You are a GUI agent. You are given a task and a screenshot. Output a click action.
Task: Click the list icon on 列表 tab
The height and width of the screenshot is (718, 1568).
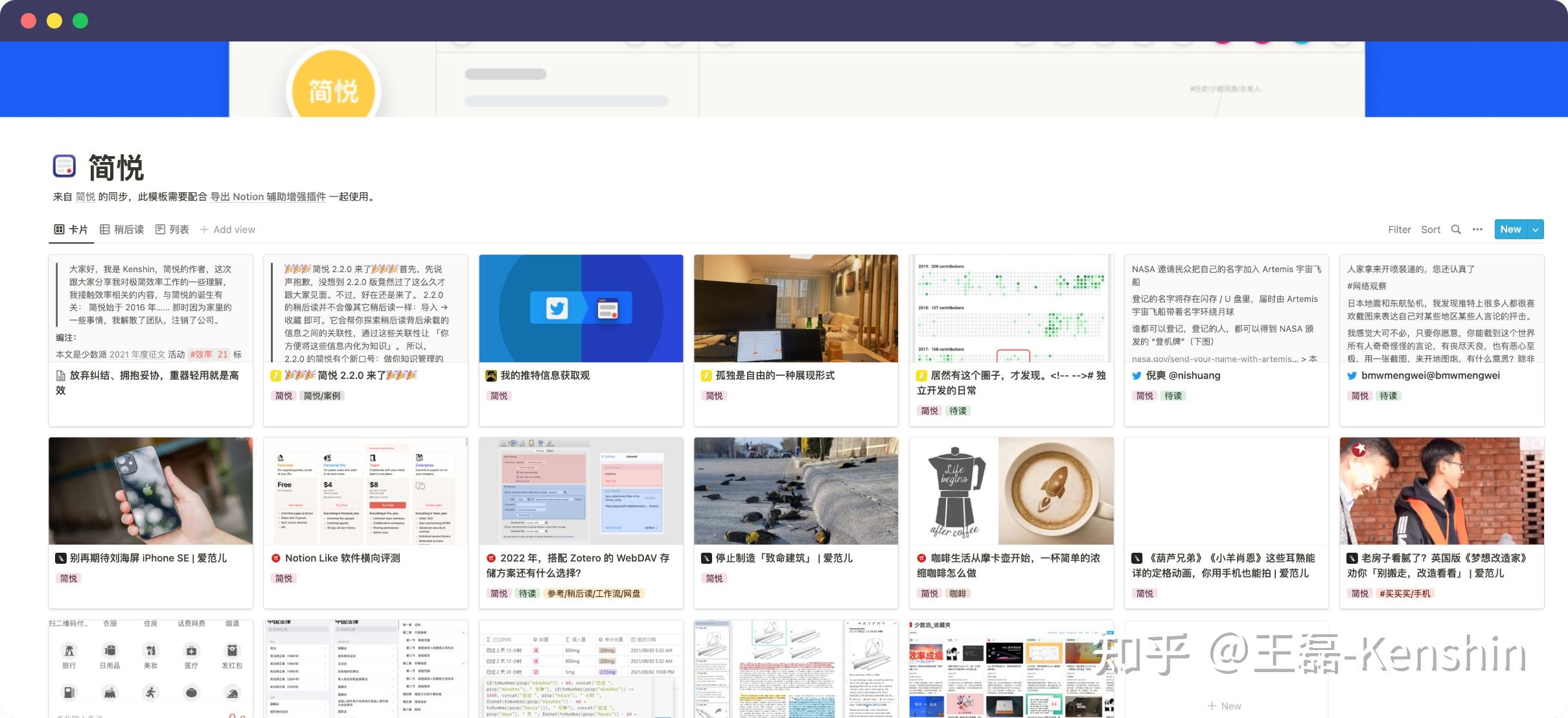pos(160,229)
